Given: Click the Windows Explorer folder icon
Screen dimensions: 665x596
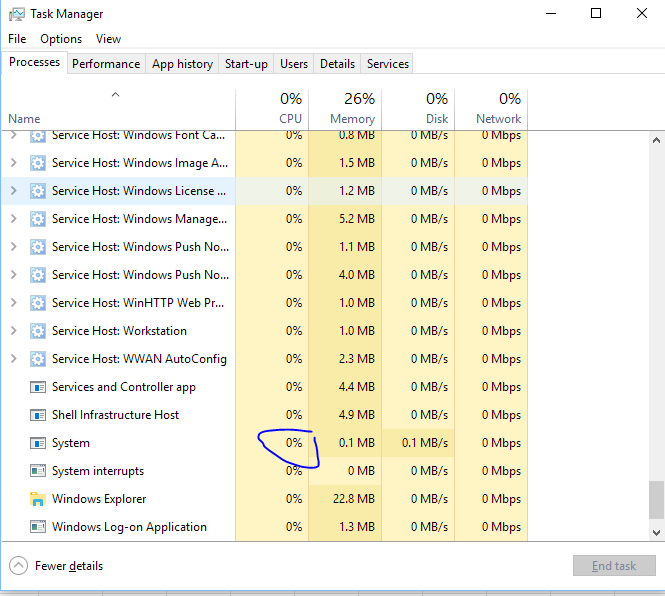Looking at the screenshot, I should point(38,499).
